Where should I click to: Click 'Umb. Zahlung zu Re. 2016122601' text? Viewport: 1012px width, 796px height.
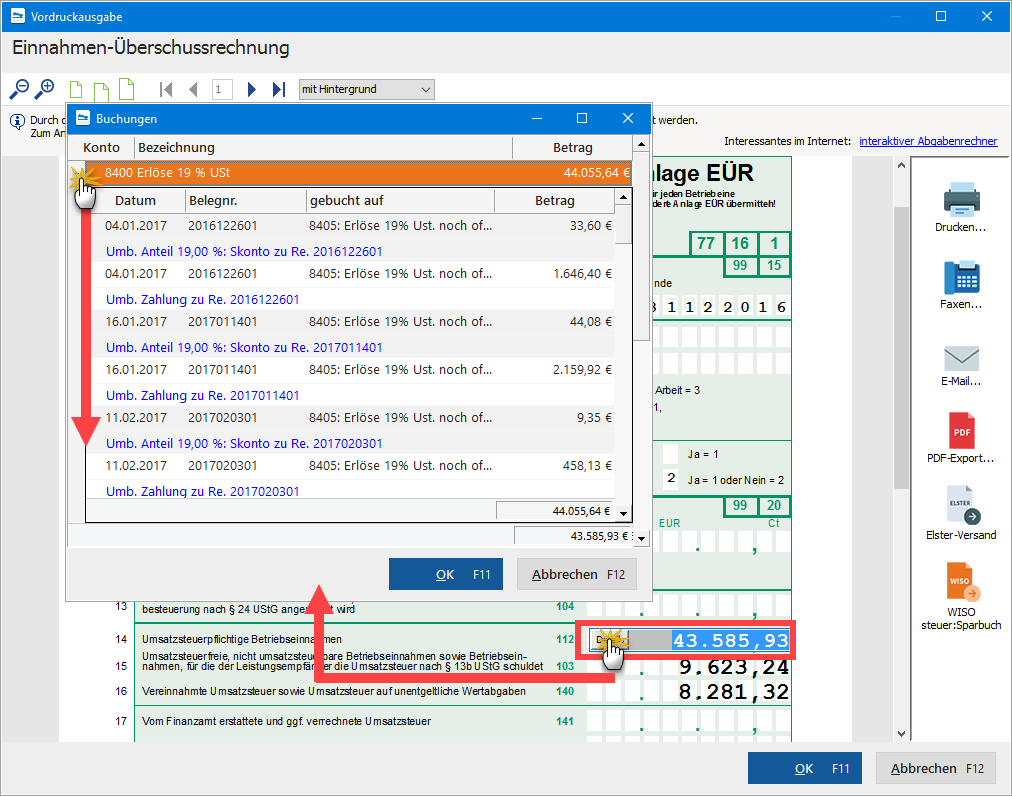pos(203,300)
